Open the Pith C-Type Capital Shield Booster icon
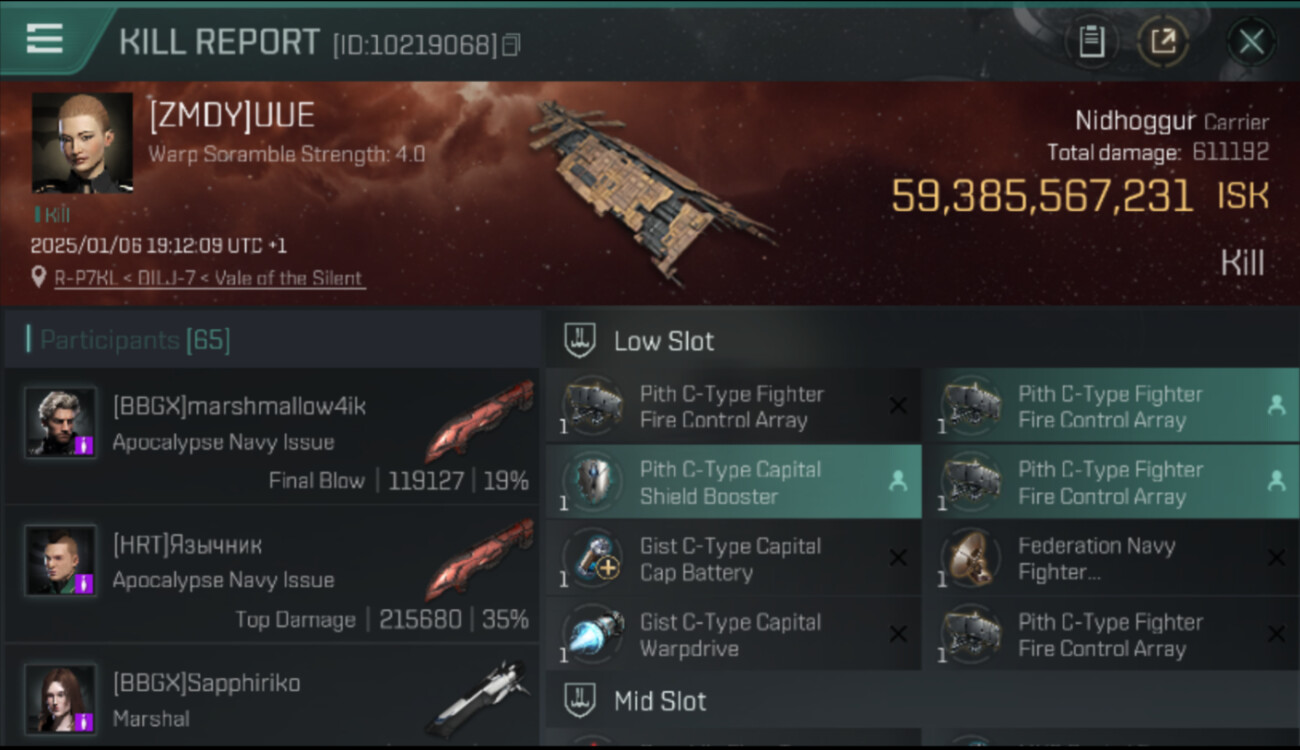This screenshot has width=1300, height=750. click(x=593, y=482)
